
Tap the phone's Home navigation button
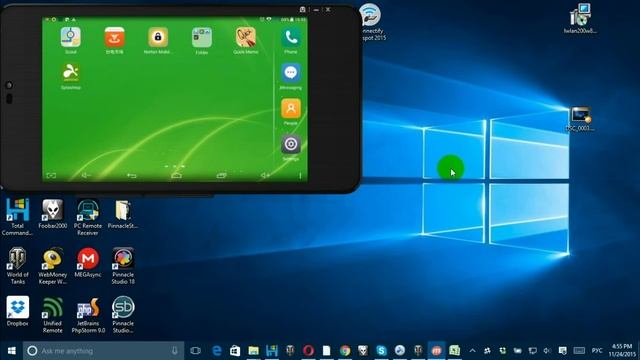(176, 176)
